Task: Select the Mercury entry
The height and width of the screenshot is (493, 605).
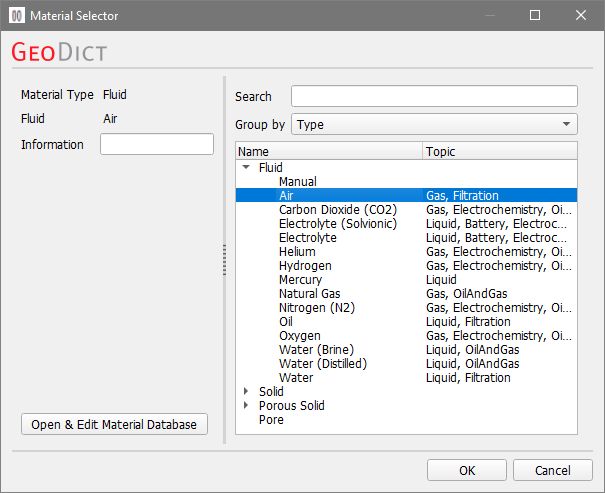Action: click(x=301, y=279)
